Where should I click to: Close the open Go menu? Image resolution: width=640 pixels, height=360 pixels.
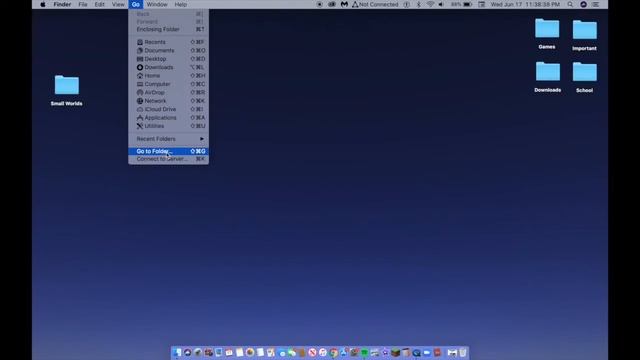136,4
